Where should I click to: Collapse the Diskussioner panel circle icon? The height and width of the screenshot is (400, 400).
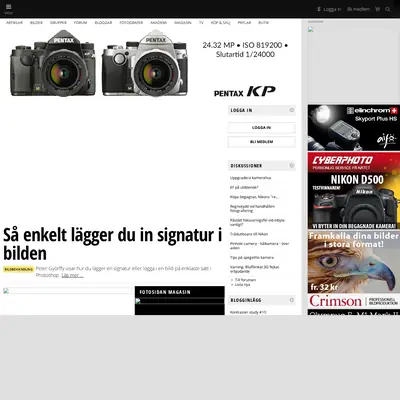coord(292,166)
